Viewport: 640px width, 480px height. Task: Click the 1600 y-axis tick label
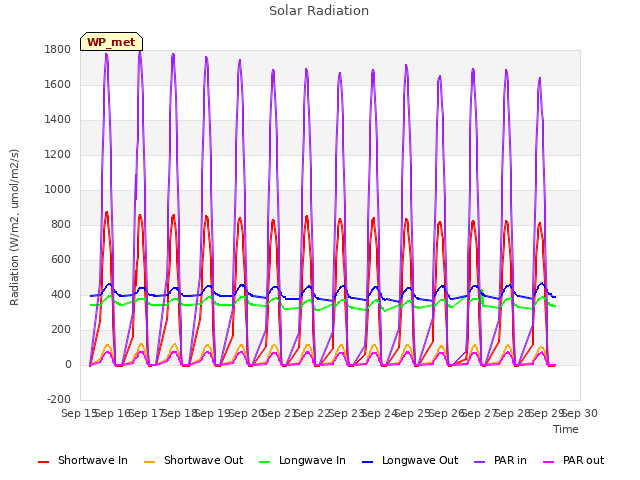click(58, 85)
